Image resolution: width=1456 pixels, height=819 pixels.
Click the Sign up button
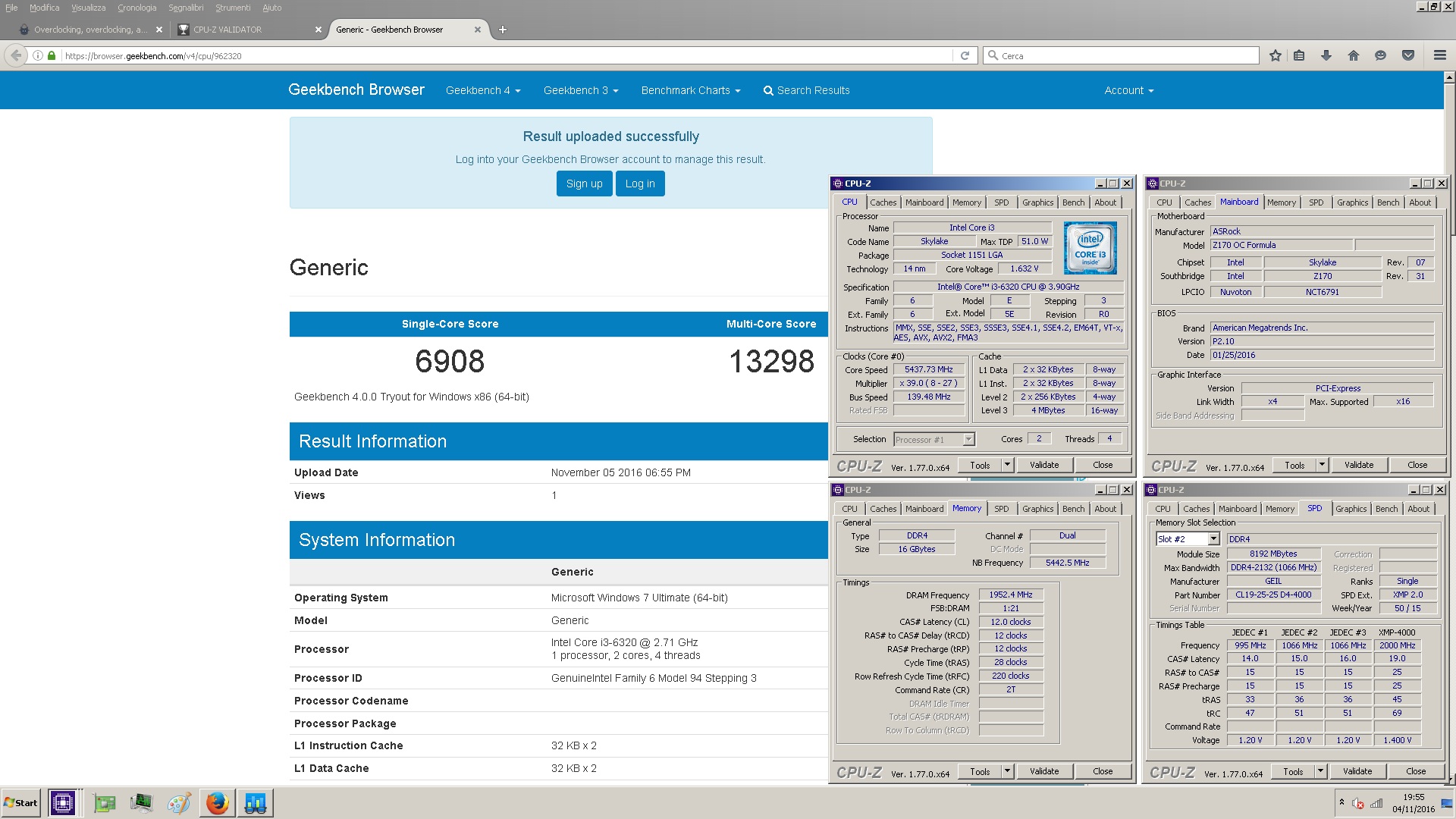pyautogui.click(x=584, y=184)
